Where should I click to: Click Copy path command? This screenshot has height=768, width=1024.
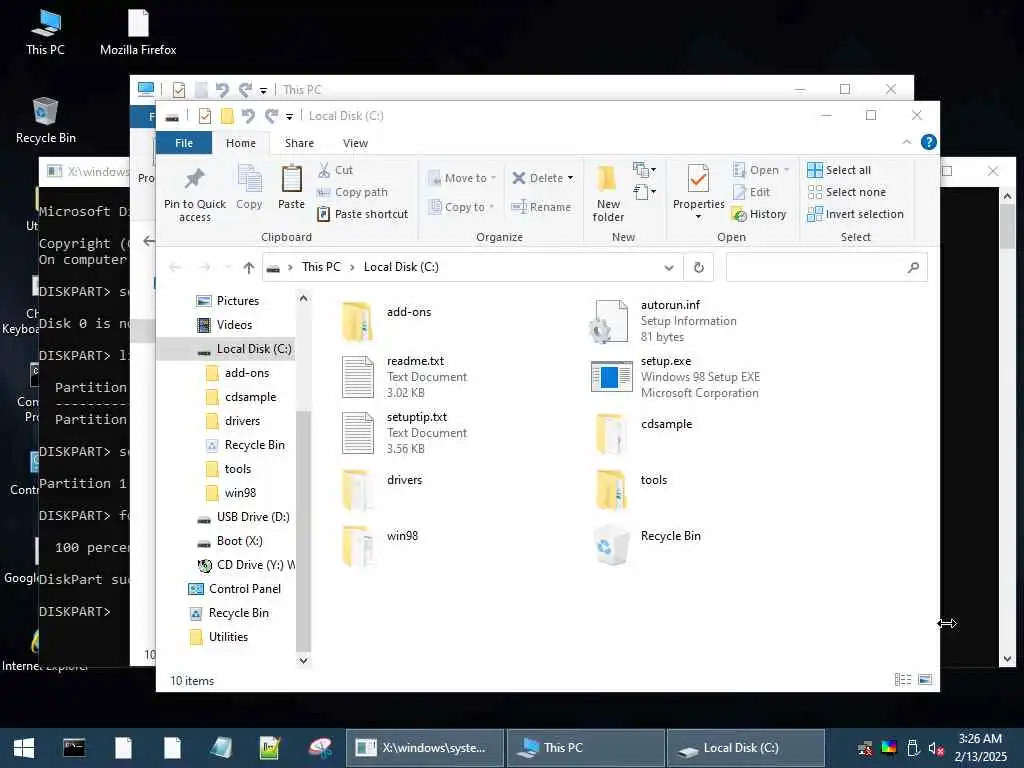point(352,192)
